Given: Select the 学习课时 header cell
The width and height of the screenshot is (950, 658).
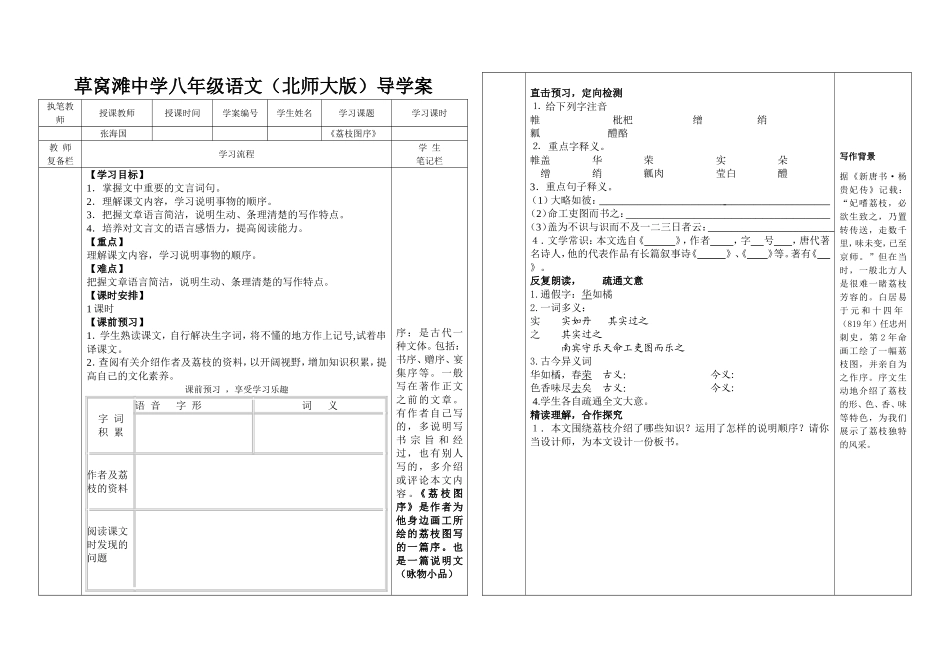Looking at the screenshot, I should point(430,113).
